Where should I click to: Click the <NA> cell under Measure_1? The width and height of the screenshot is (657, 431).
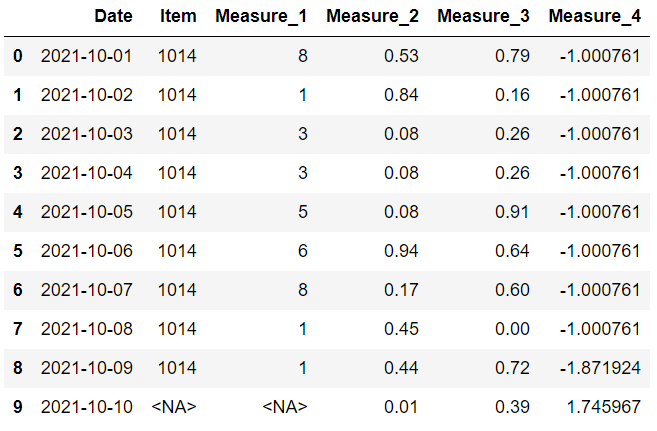[285, 407]
